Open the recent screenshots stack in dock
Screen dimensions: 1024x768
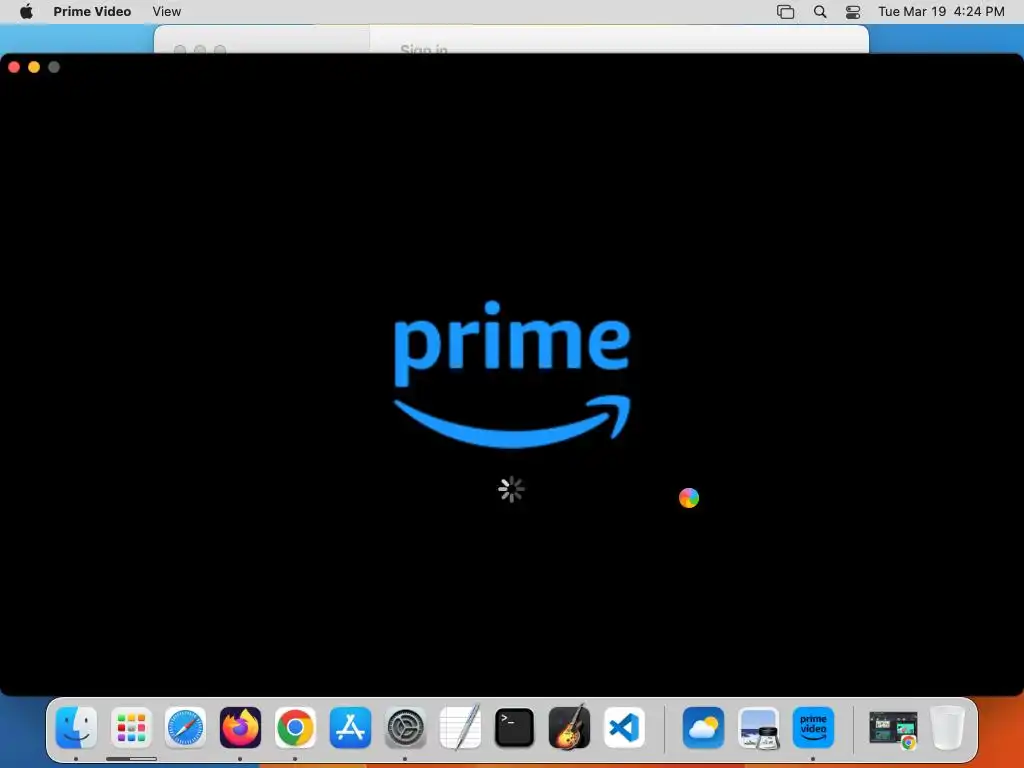tap(893, 728)
